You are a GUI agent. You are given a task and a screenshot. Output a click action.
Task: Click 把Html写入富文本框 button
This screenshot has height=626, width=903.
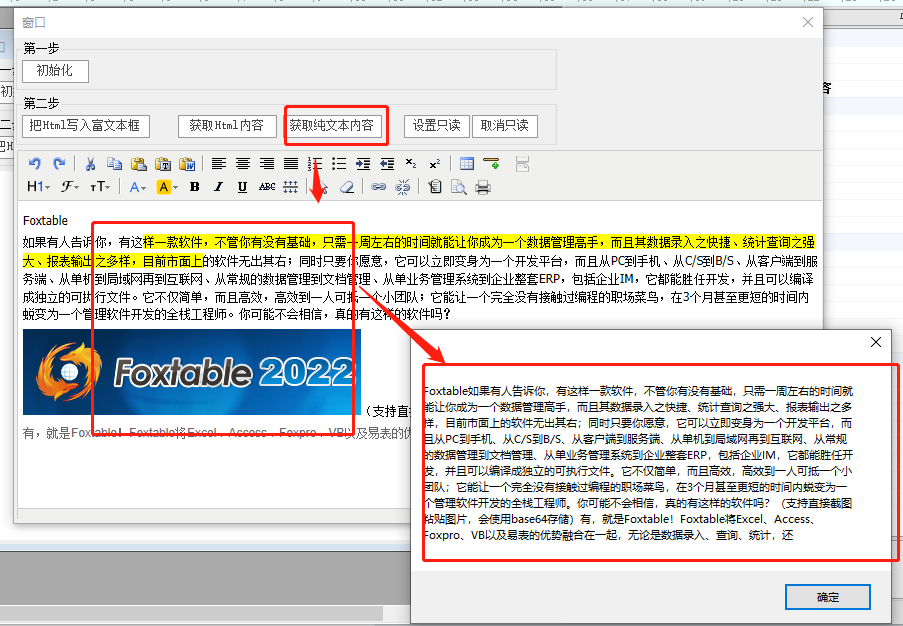coord(86,126)
